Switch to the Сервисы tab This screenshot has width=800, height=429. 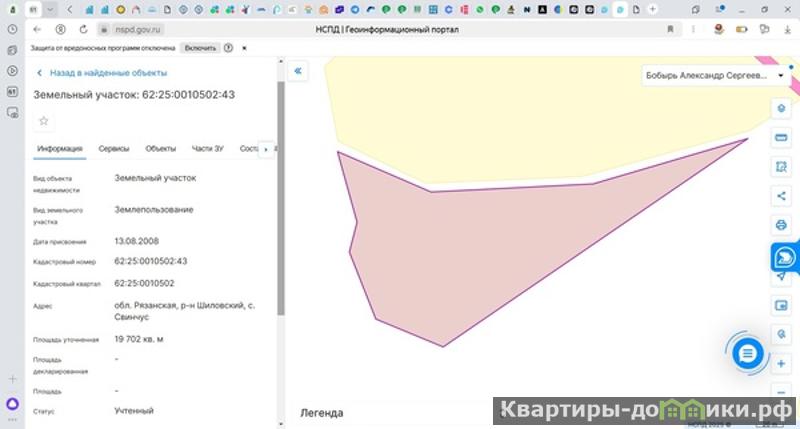pyautogui.click(x=114, y=149)
